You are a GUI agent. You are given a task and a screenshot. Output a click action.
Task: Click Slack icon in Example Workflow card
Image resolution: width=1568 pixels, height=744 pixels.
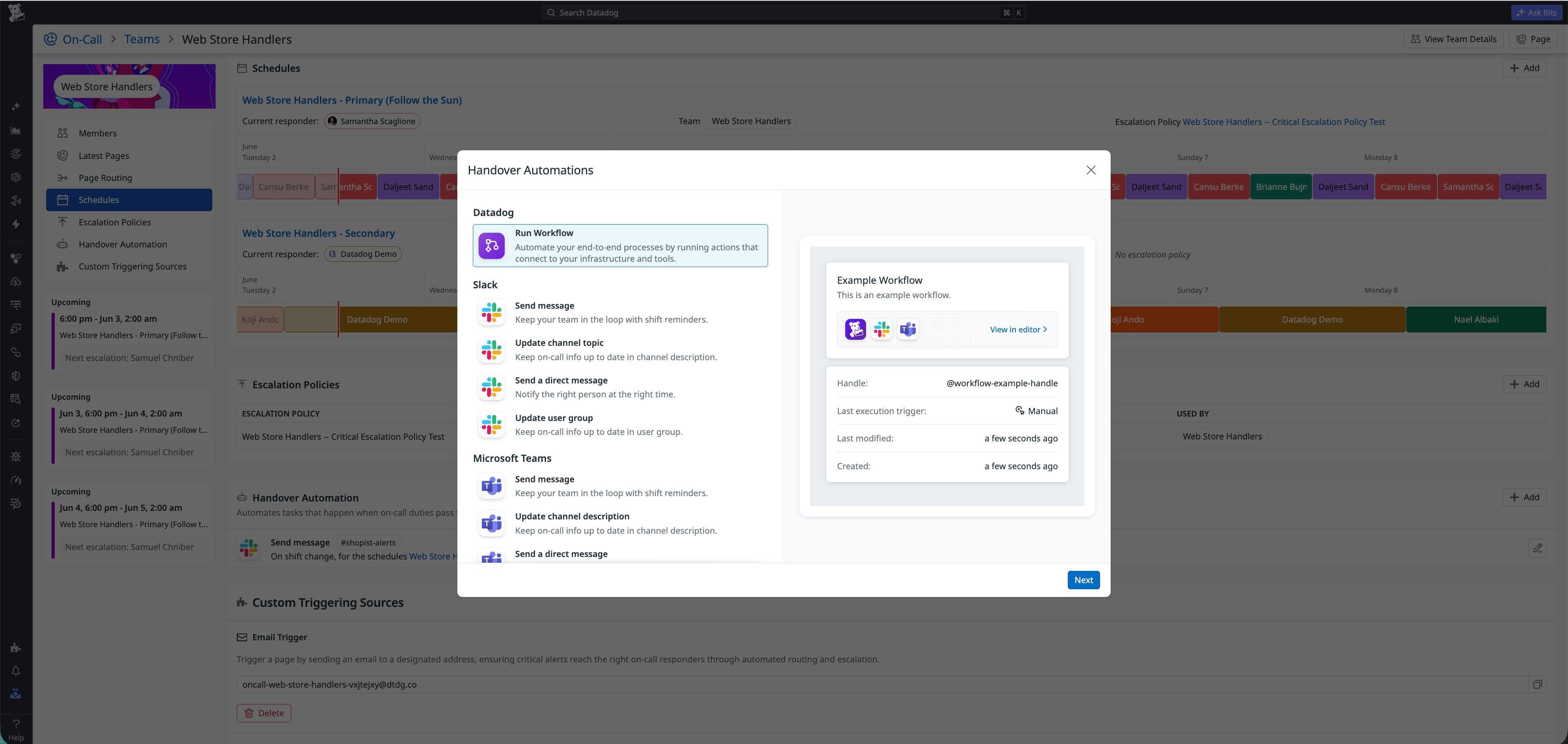(882, 330)
